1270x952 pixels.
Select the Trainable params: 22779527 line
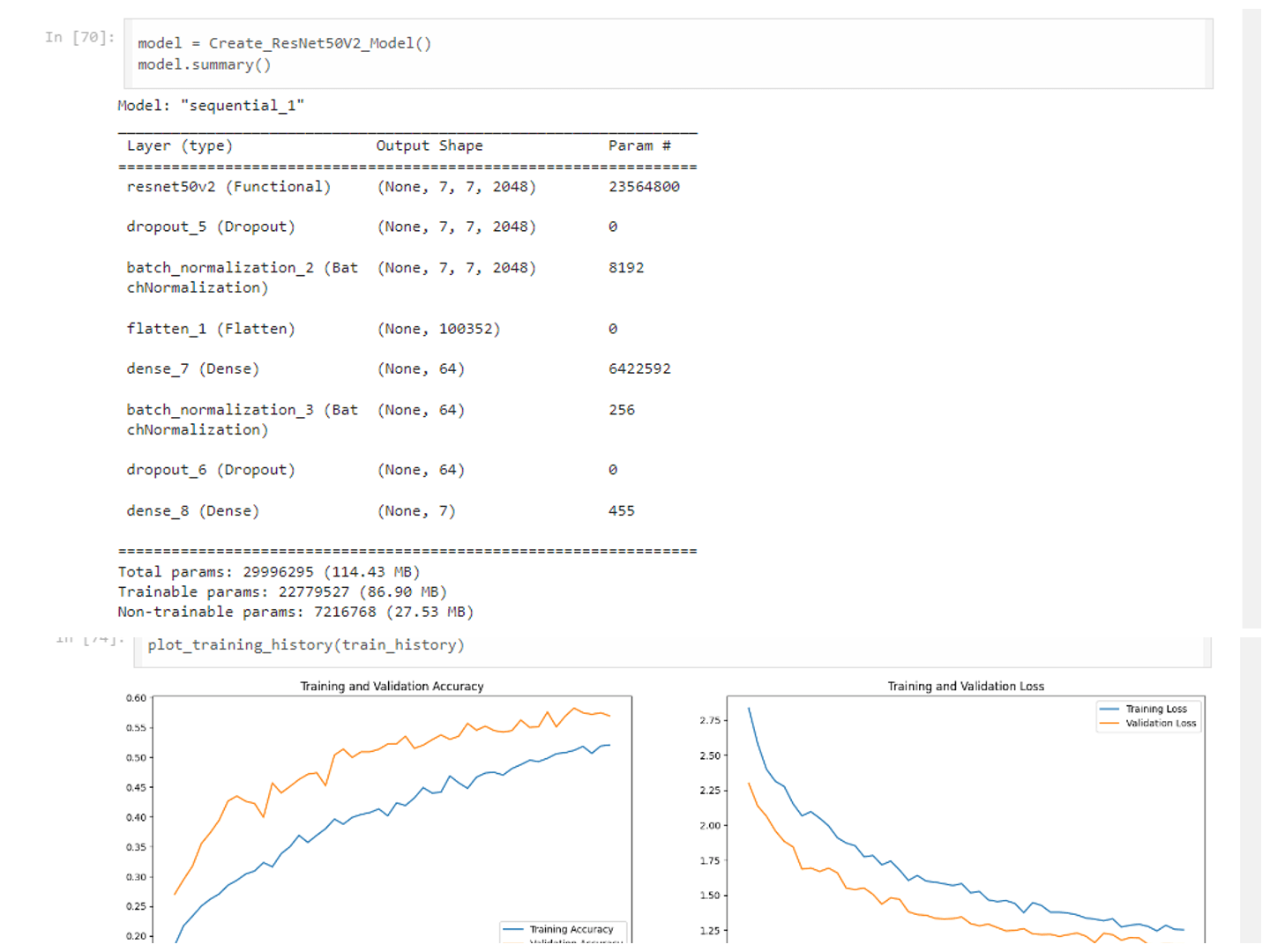pyautogui.click(x=282, y=591)
